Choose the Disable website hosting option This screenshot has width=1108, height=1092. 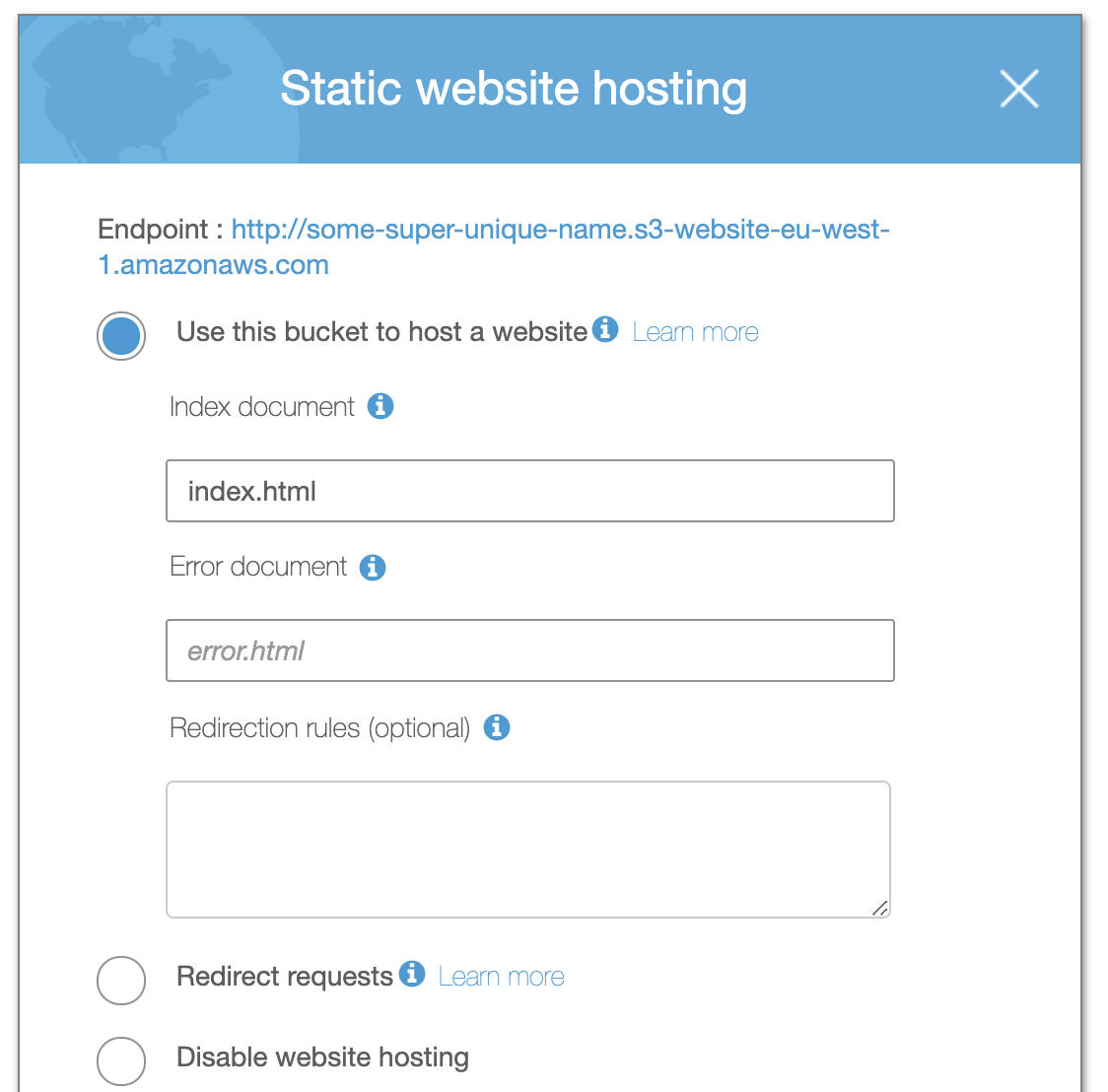121,1060
